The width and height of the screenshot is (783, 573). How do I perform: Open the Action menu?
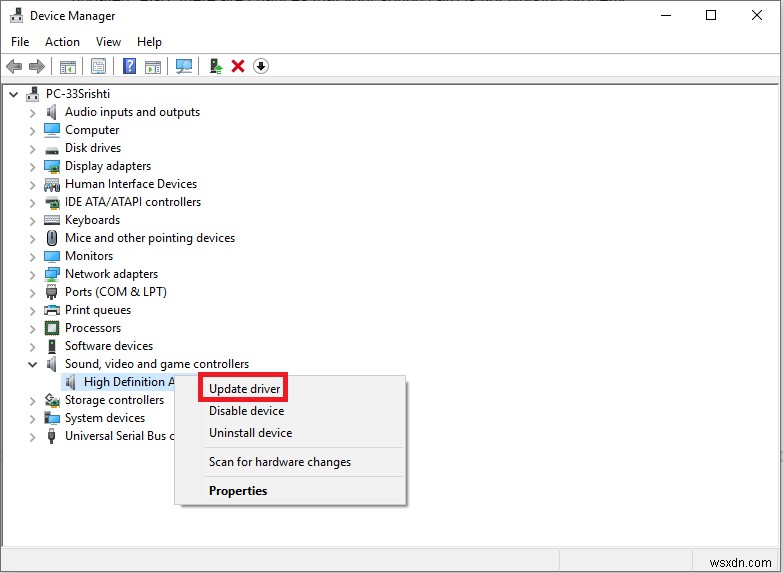62,41
